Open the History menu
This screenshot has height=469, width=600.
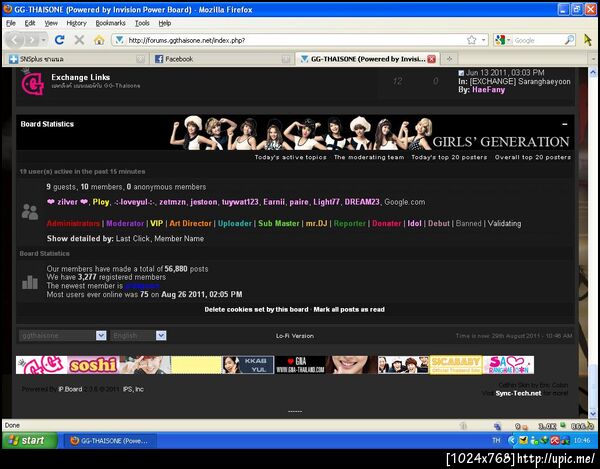77,23
